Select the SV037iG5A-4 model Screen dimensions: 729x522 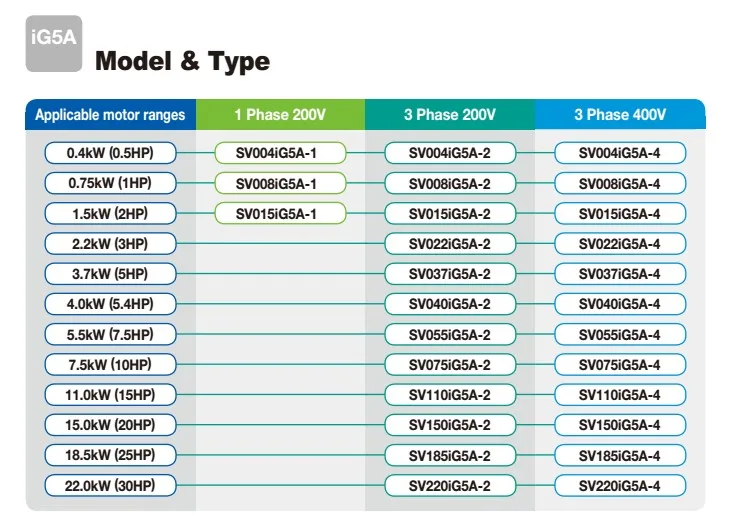pos(620,274)
